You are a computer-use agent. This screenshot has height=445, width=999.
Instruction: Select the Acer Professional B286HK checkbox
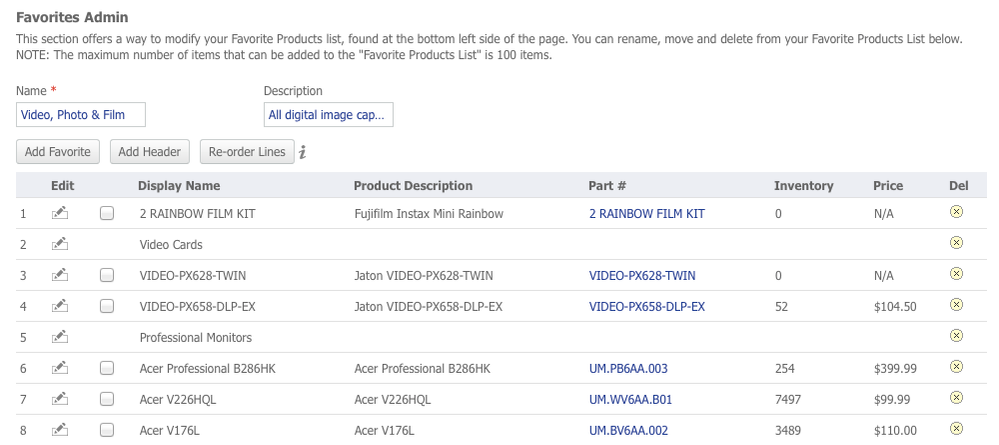click(107, 368)
